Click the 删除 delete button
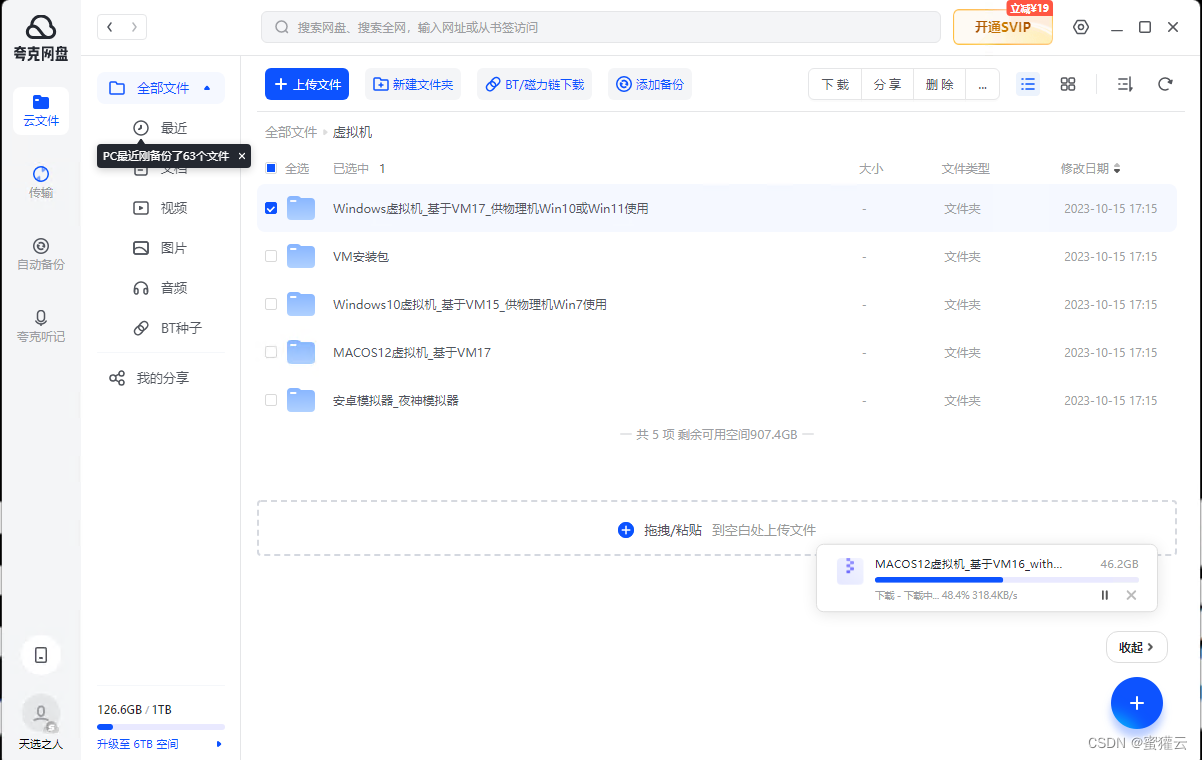Screen dimensions: 1202x760 [939, 85]
